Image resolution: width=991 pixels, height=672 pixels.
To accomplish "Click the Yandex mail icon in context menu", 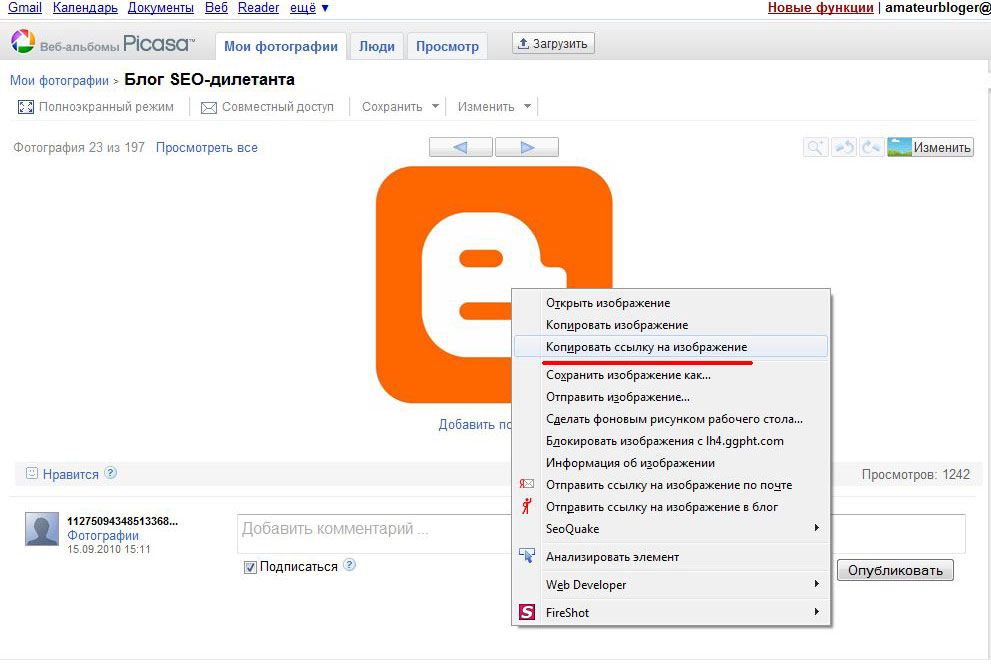I will pos(526,484).
